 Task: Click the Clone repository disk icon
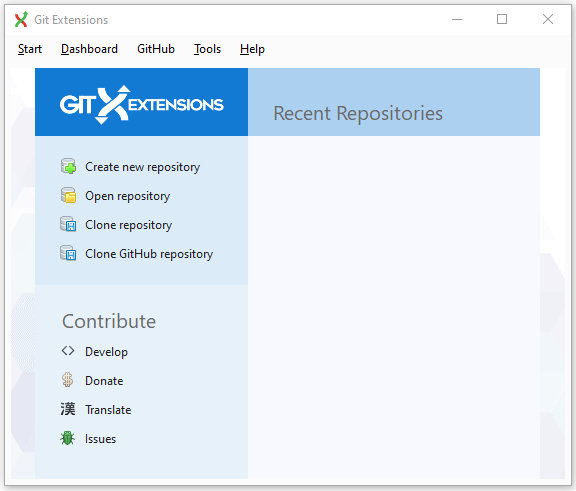68,224
